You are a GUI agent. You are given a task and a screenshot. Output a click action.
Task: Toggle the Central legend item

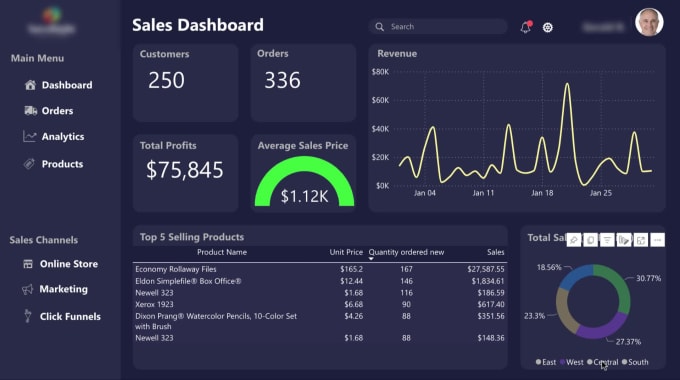coord(602,362)
